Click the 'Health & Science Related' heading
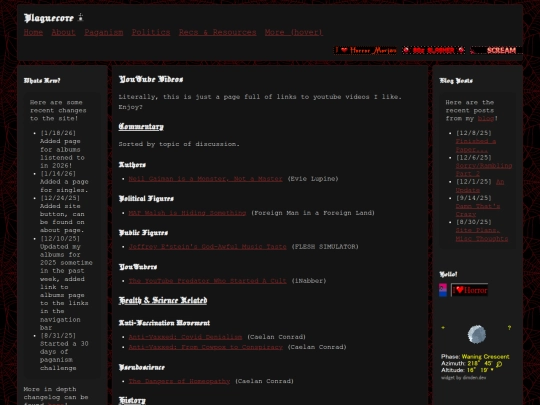 click(x=163, y=301)
